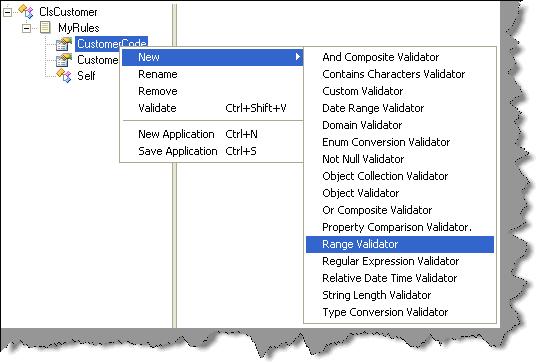This screenshot has width=539, height=364.
Task: Click the second Customer property icon
Action: tap(64, 60)
